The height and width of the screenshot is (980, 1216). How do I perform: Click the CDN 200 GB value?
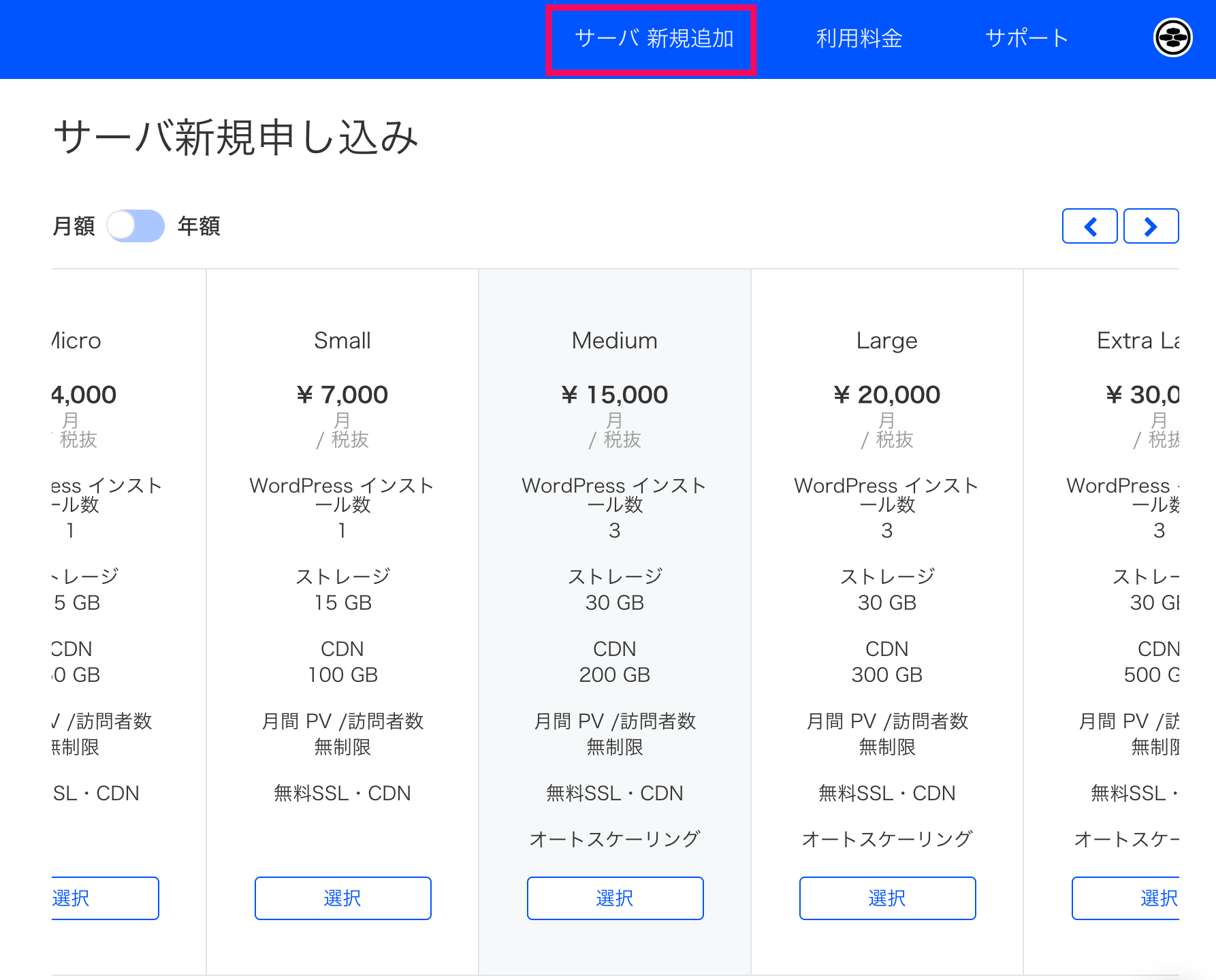pyautogui.click(x=615, y=675)
